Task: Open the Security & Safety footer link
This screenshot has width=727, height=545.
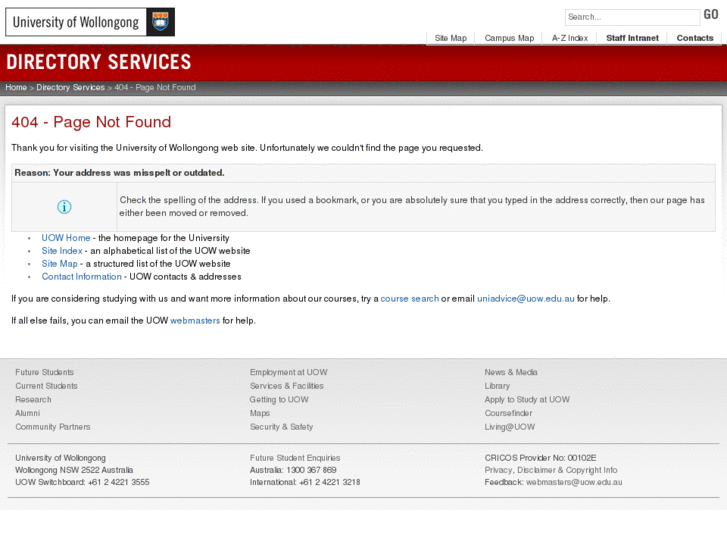Action: point(281,427)
